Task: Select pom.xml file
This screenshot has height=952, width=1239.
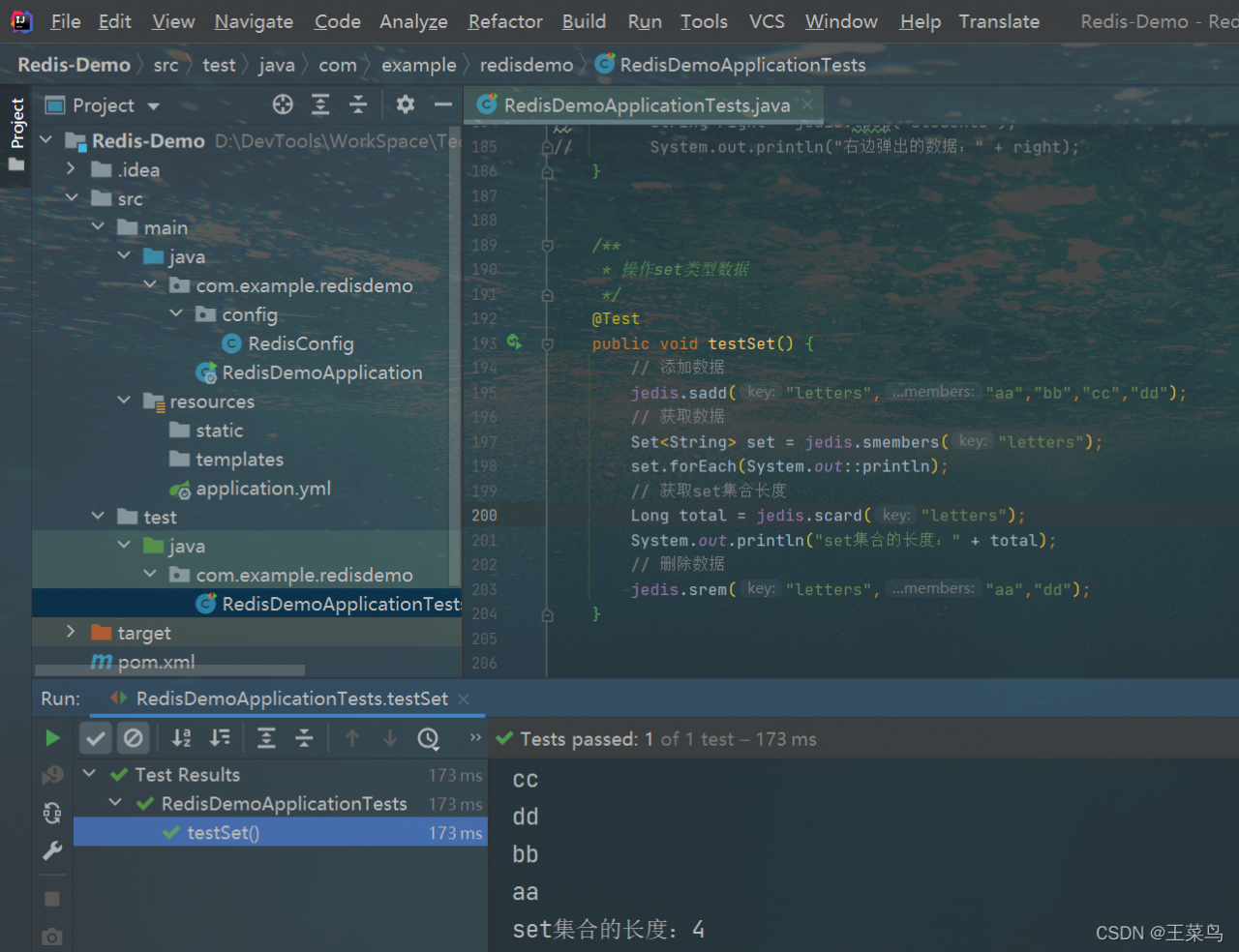Action: pyautogui.click(x=156, y=662)
